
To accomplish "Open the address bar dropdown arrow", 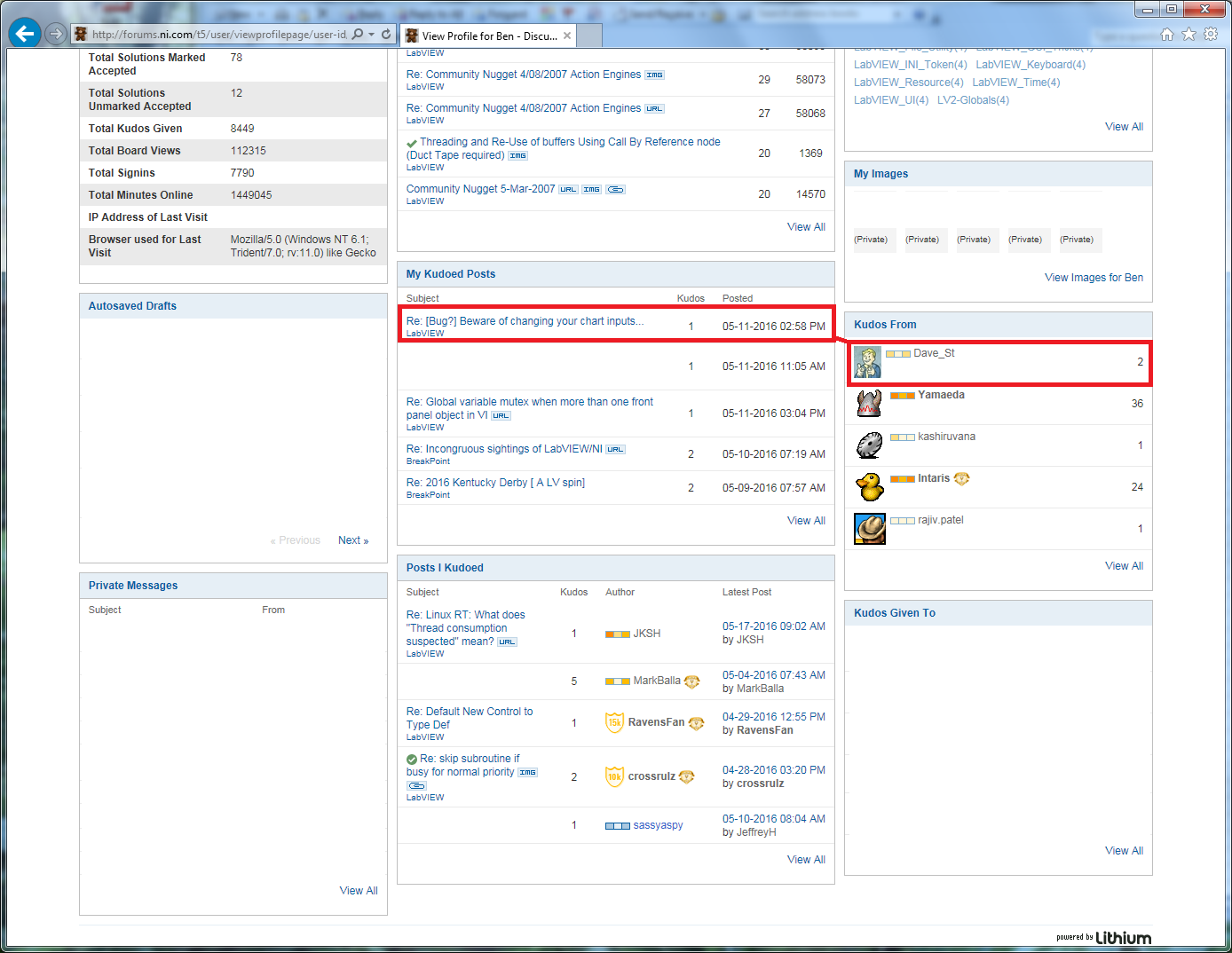I will pyautogui.click(x=372, y=35).
